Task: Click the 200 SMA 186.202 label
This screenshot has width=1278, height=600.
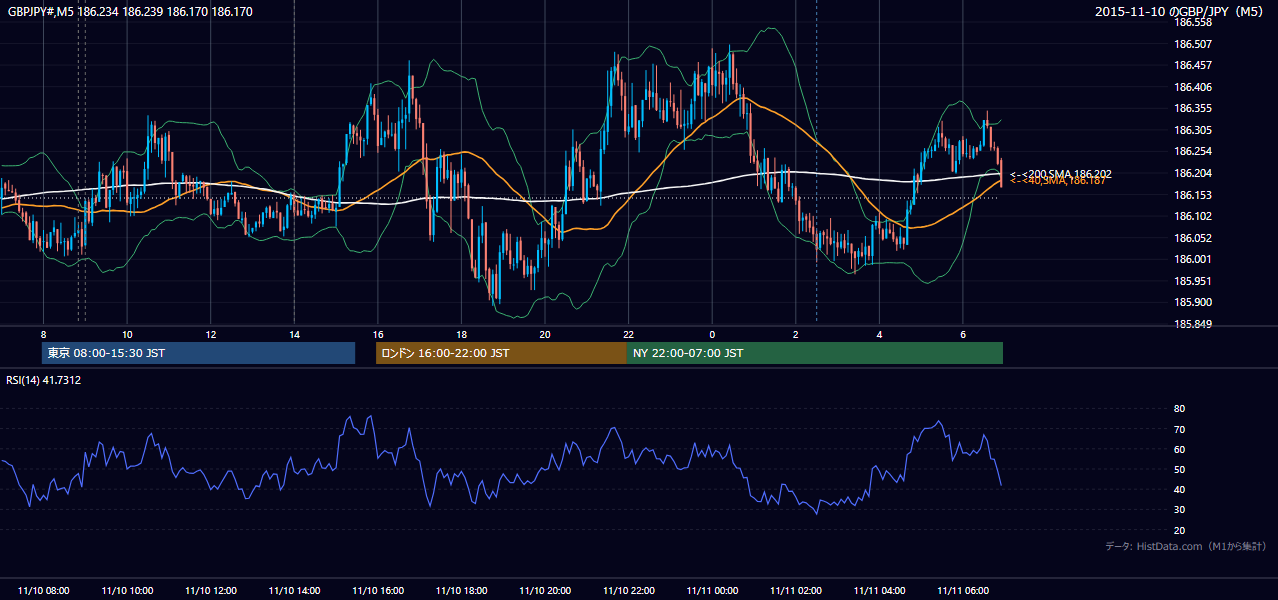Action: pyautogui.click(x=1061, y=174)
